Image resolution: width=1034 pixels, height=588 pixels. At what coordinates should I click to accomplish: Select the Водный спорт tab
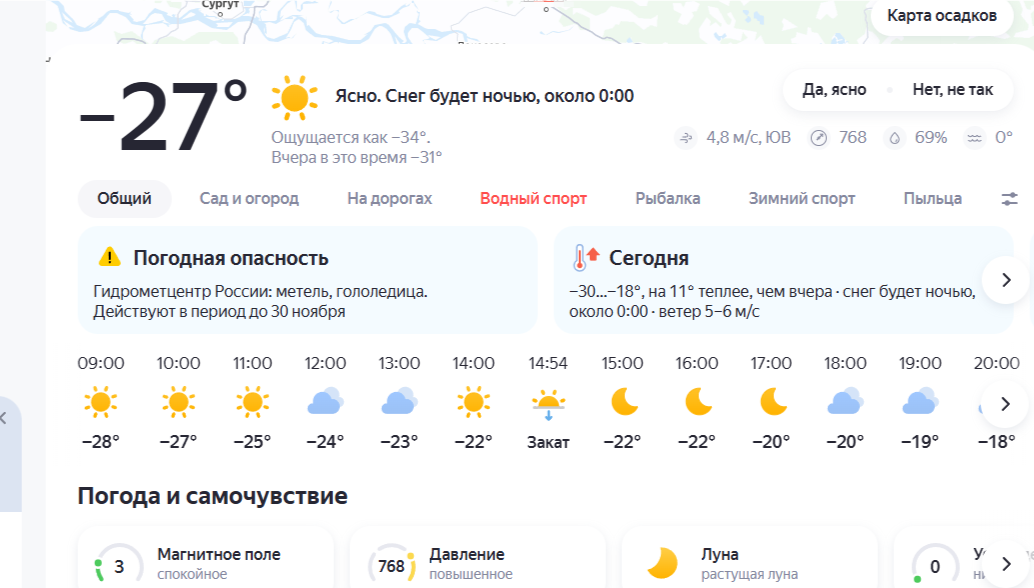click(533, 198)
